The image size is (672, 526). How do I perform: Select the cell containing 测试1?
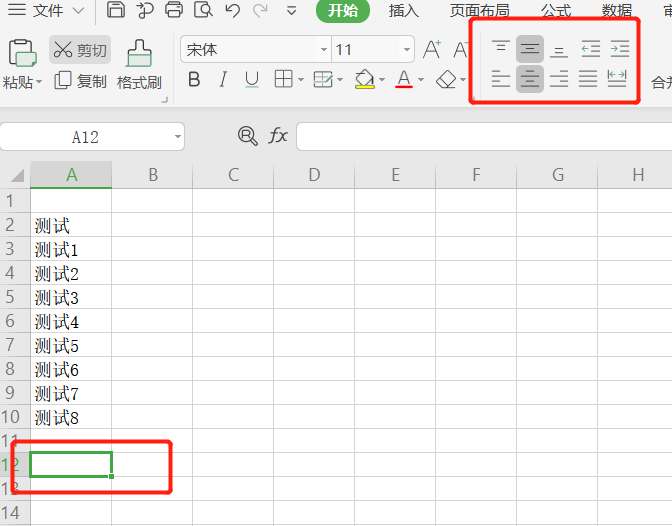[x=71, y=249]
